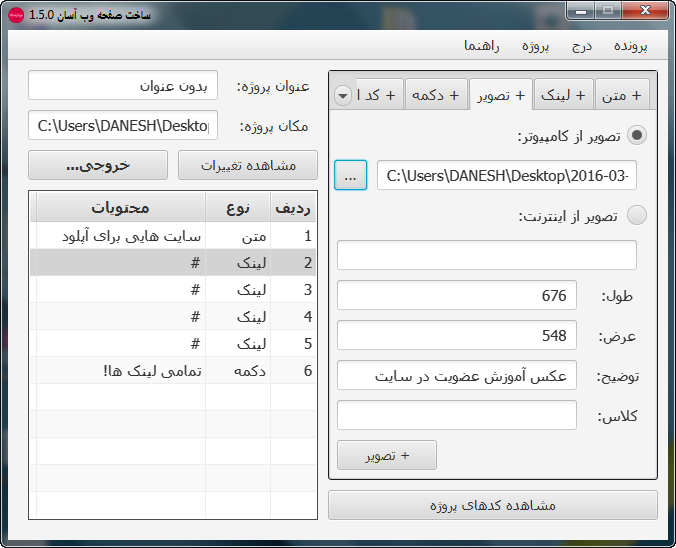Screen dimensions: 676x548
Task: Open the پرونده menu
Action: pos(631,46)
